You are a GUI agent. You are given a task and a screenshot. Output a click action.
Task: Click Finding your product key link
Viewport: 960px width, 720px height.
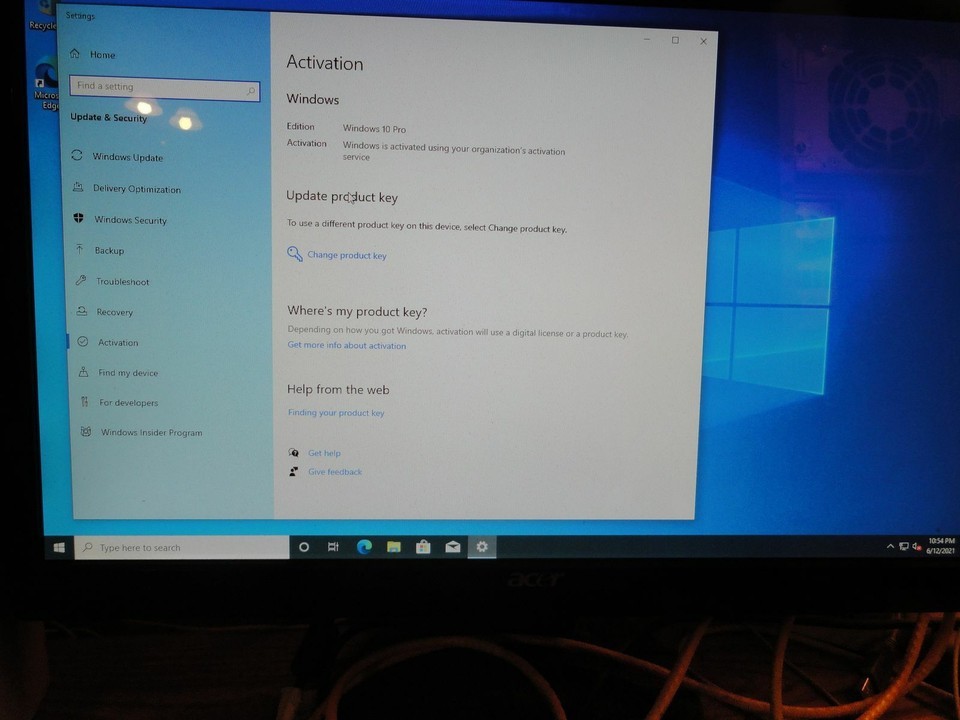pos(336,413)
